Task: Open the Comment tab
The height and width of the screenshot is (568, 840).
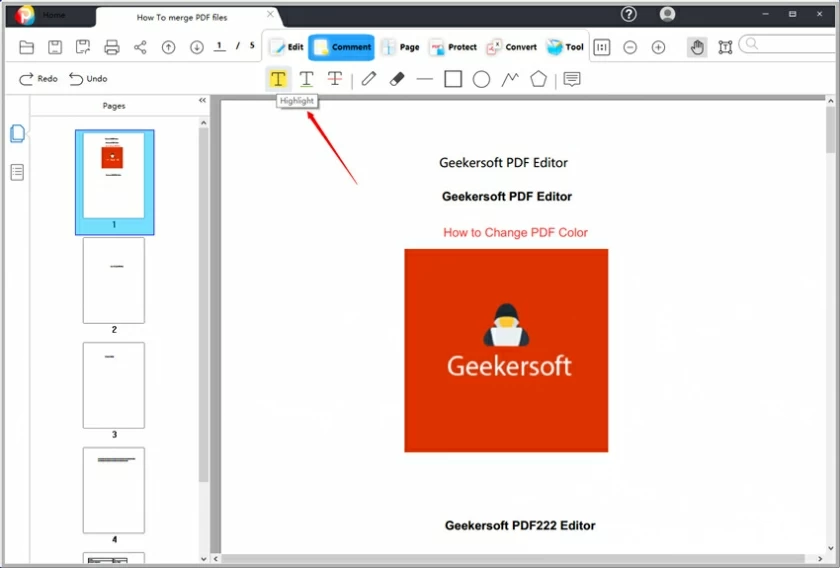Action: click(x=342, y=47)
